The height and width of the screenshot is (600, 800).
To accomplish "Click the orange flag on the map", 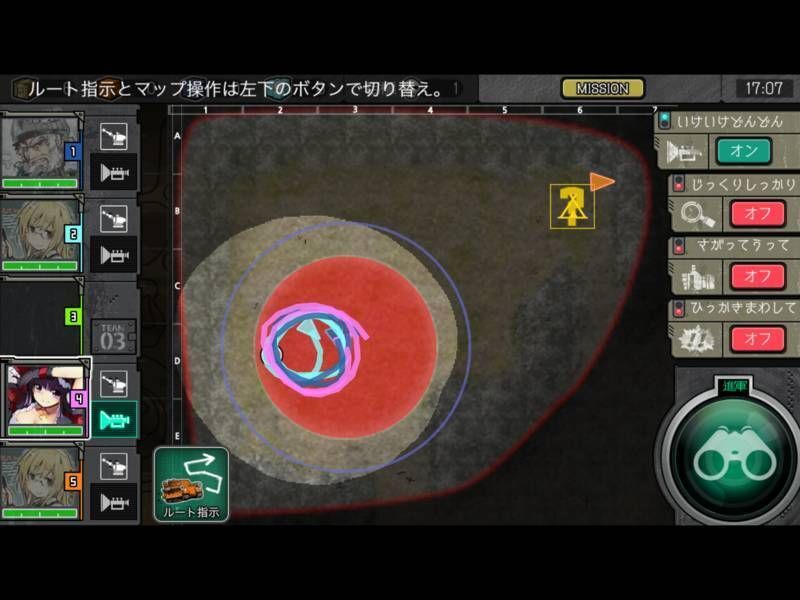I will pyautogui.click(x=603, y=182).
